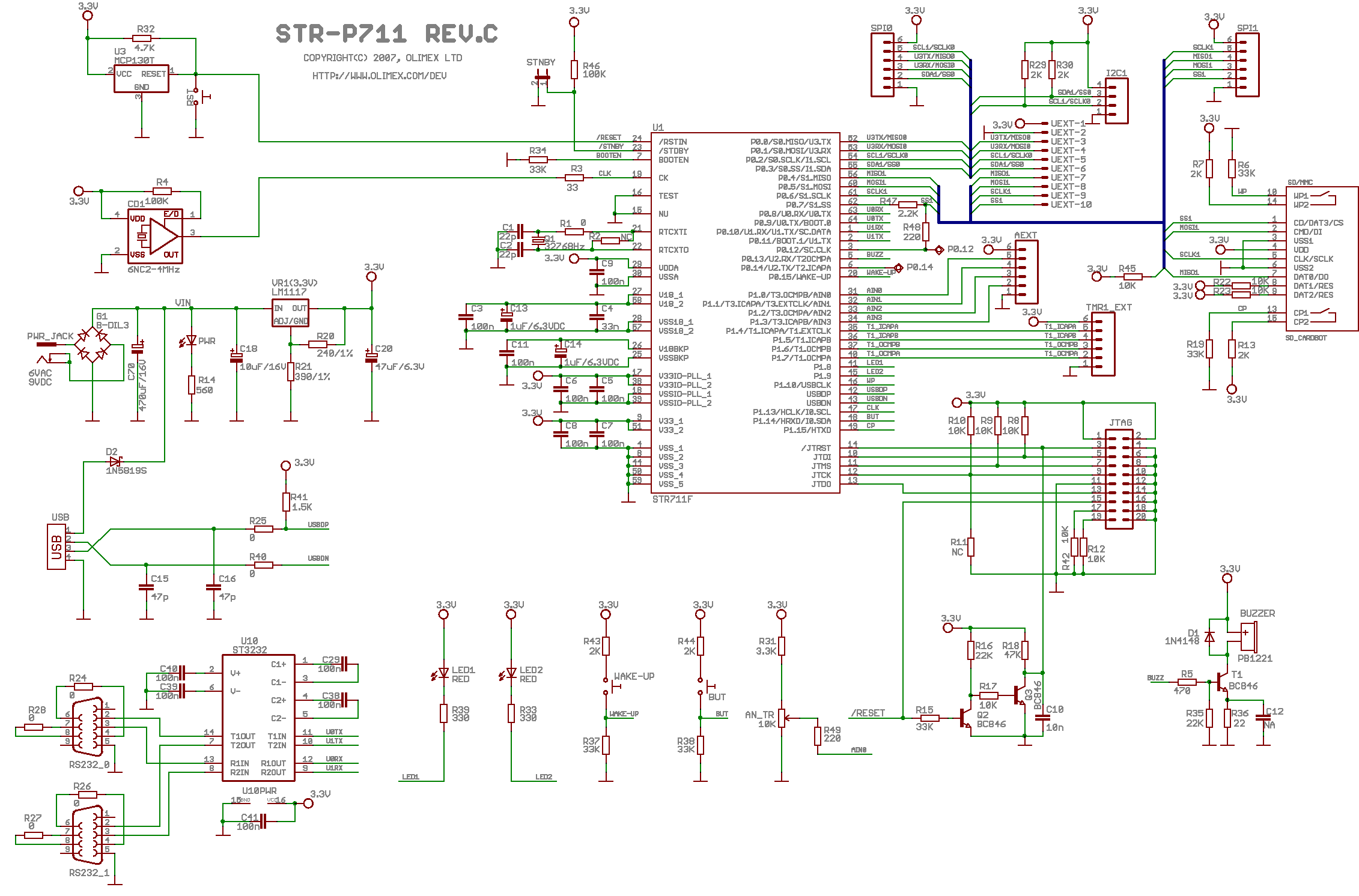Click the PWR_JACK label
This screenshot has height=896, width=1359.
[x=50, y=336]
